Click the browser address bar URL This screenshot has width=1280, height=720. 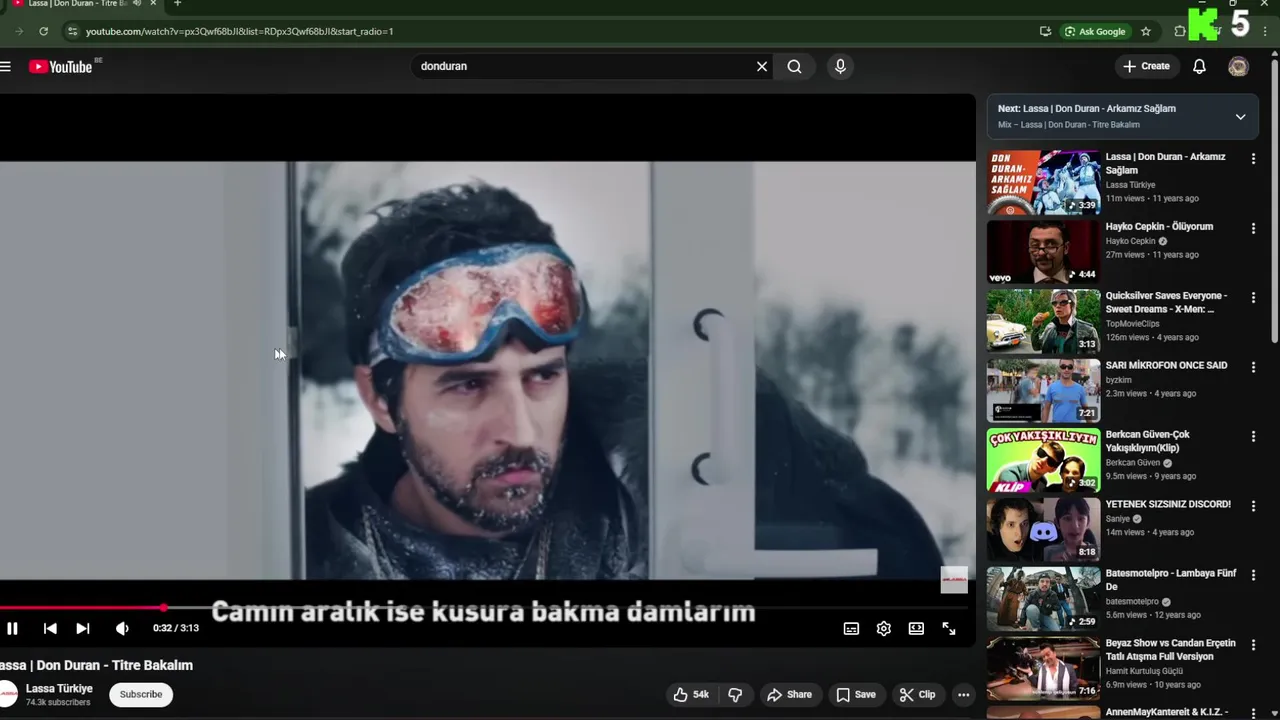pos(240,31)
